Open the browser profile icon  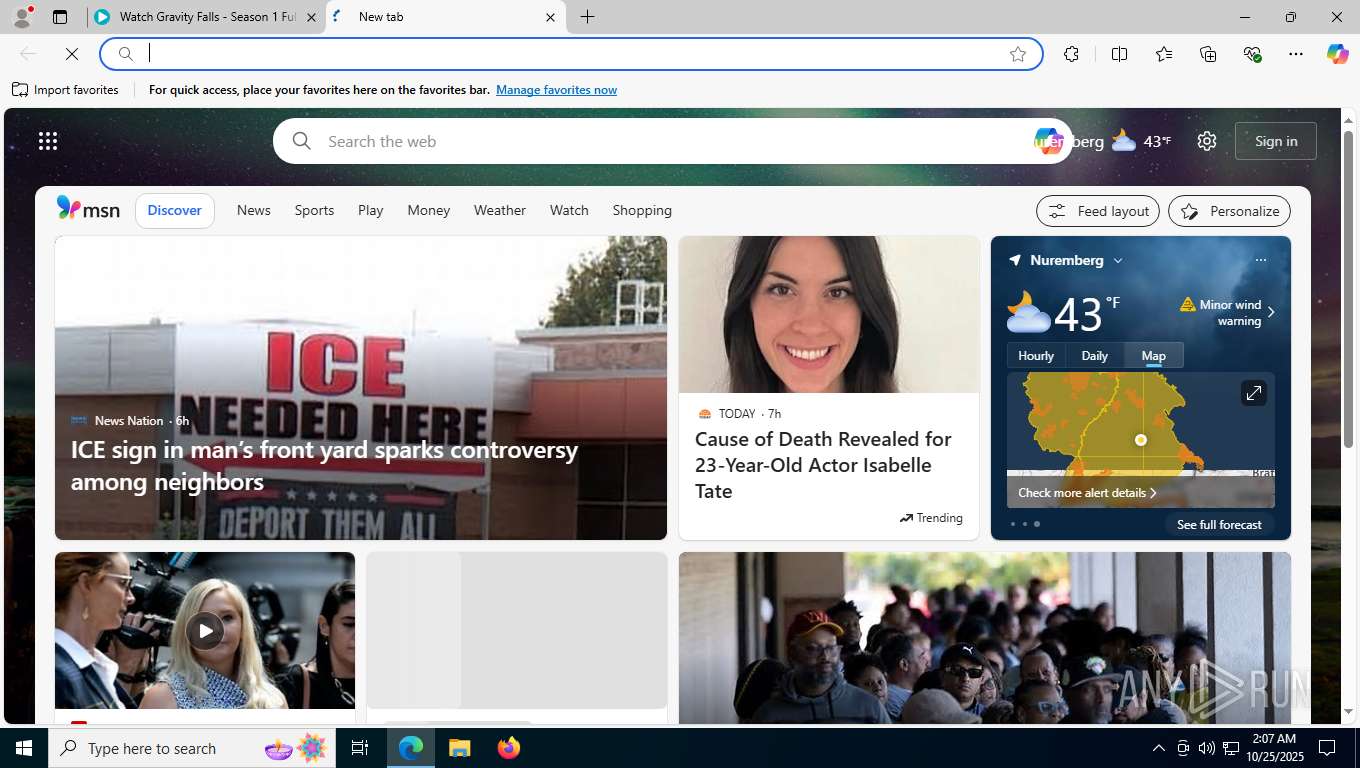click(x=22, y=17)
